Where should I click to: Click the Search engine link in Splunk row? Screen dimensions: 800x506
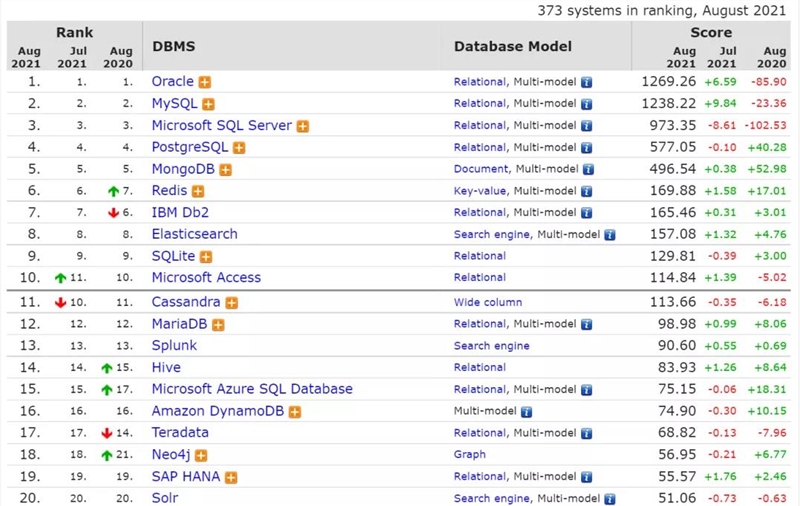(491, 346)
